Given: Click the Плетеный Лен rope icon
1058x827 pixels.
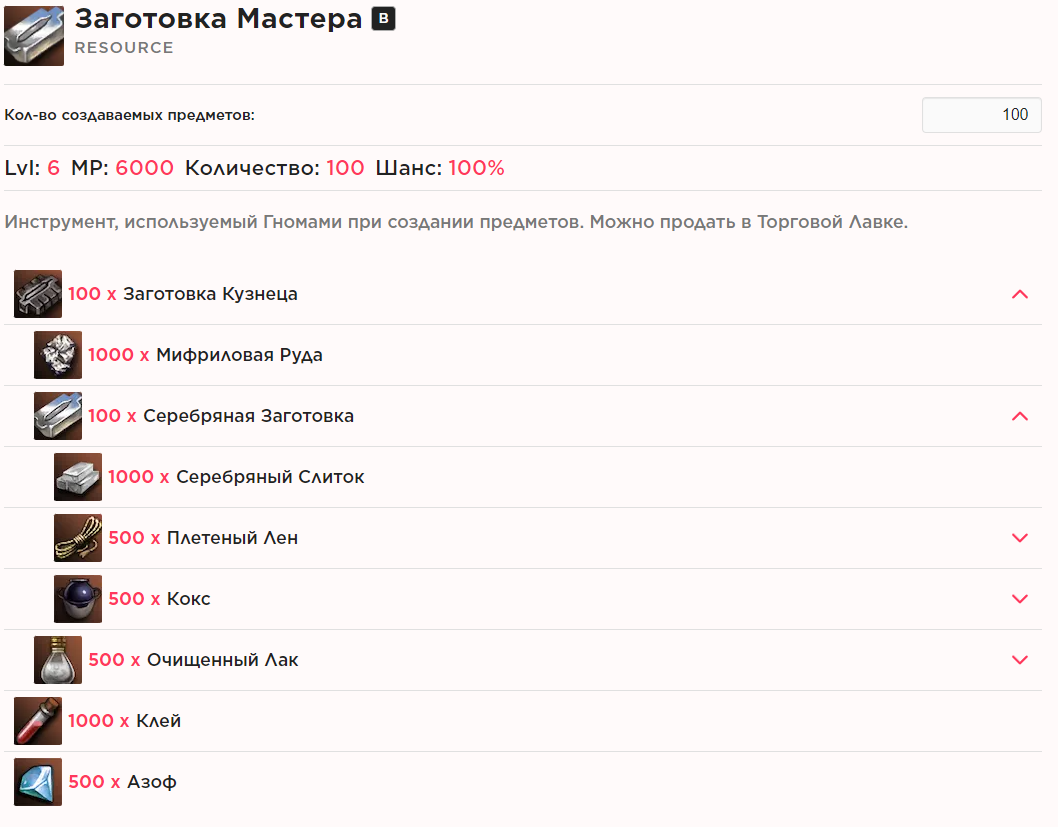Looking at the screenshot, I should point(78,538).
